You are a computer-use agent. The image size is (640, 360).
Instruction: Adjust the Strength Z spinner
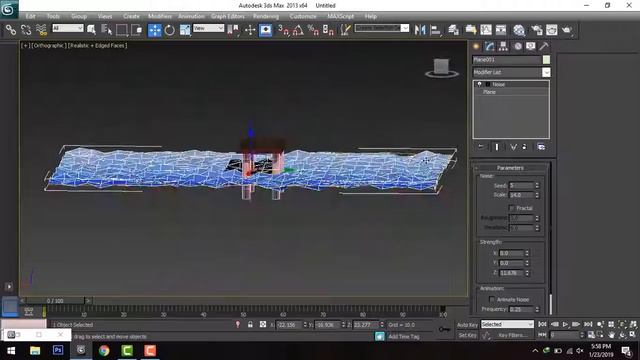point(527,273)
